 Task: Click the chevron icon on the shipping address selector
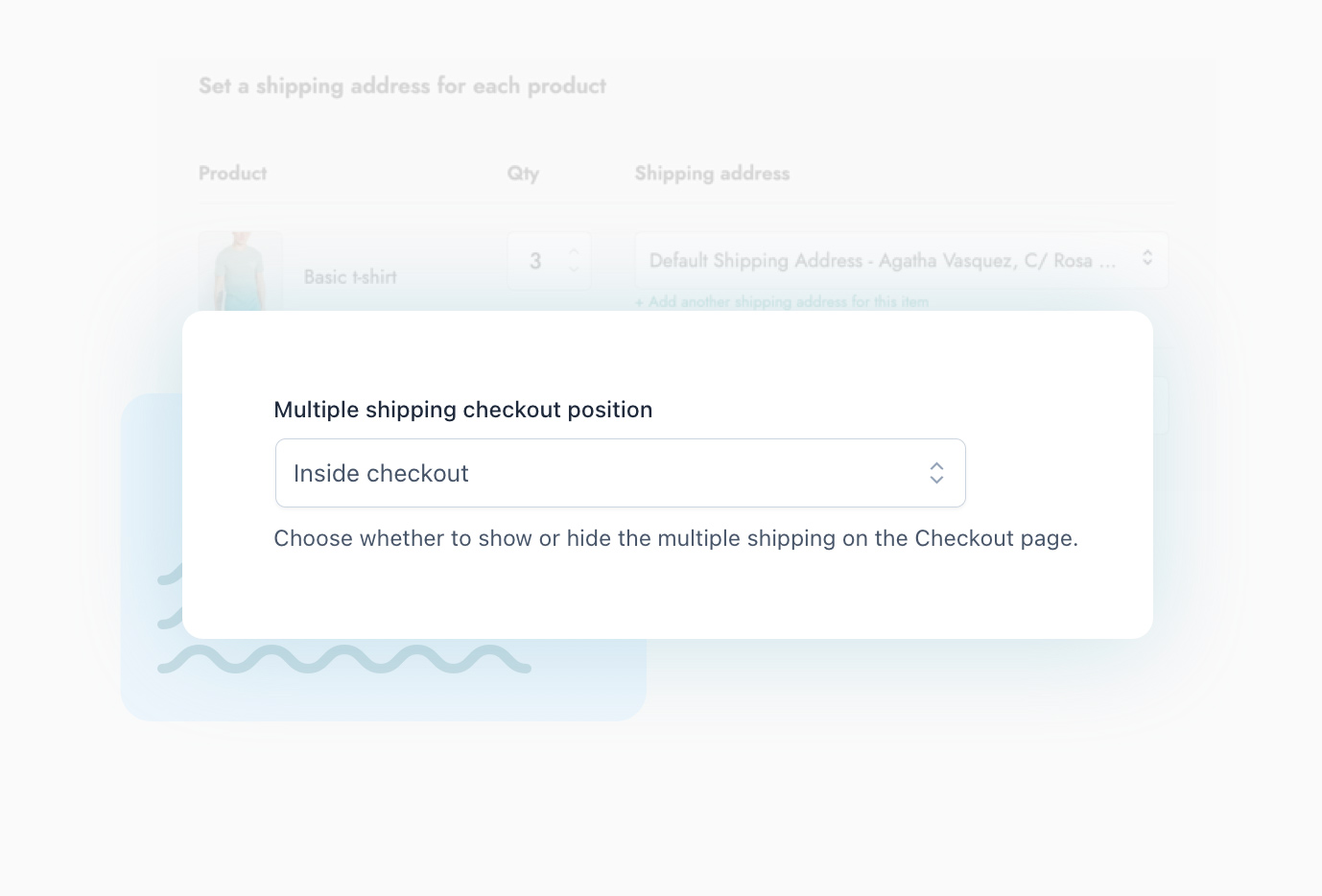pos(1147,257)
